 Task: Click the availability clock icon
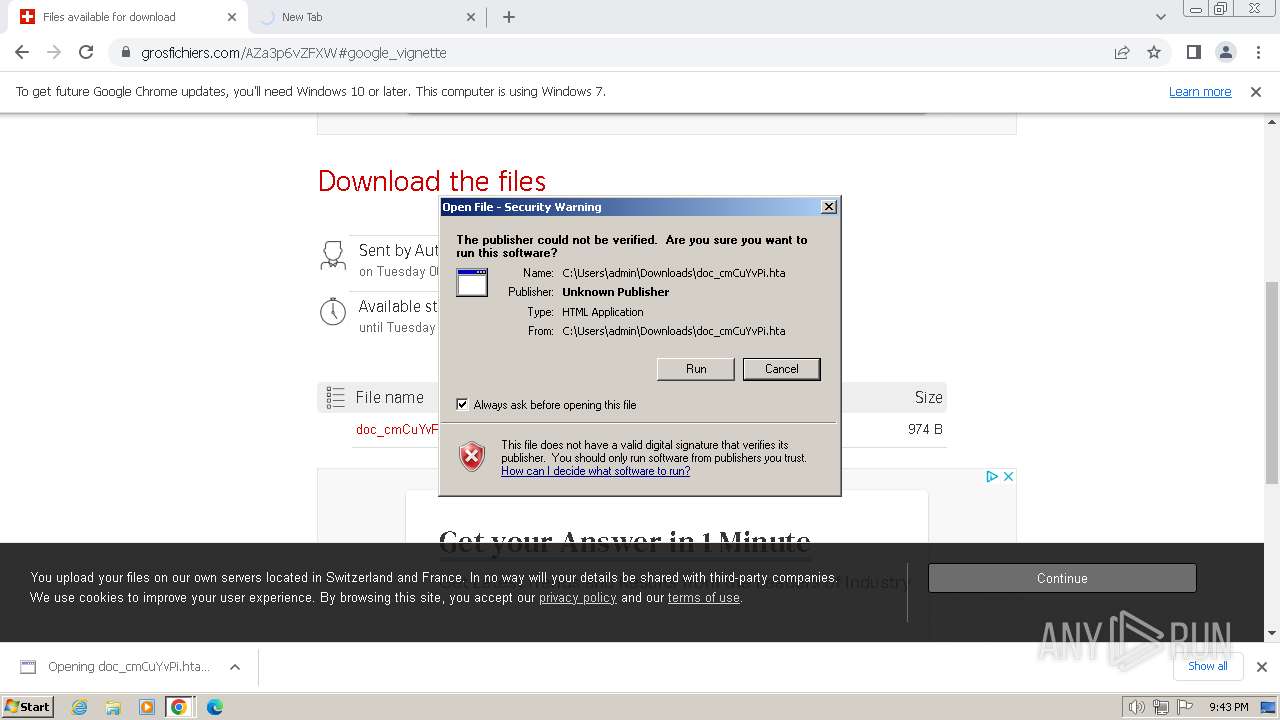click(x=333, y=311)
